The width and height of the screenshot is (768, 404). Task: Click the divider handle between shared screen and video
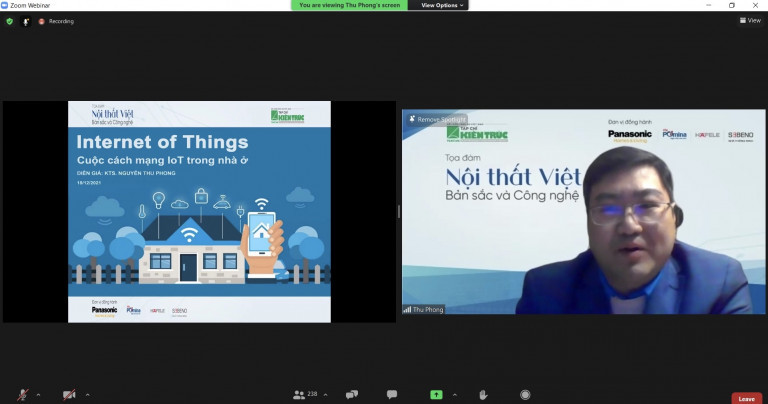tap(399, 211)
